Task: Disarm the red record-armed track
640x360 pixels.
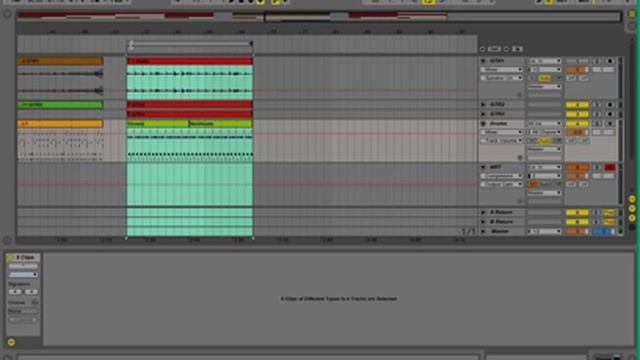Action: [x=610, y=167]
